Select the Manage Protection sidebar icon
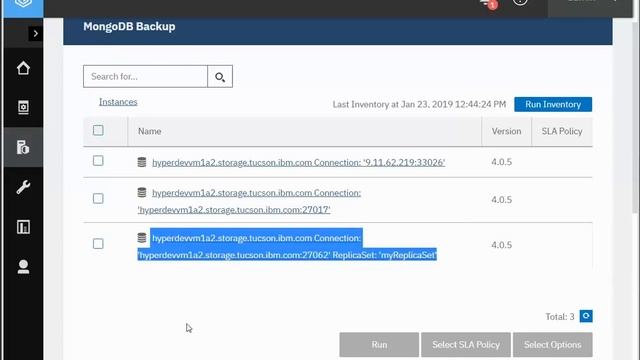Image resolution: width=640 pixels, height=360 pixels. (x=23, y=147)
